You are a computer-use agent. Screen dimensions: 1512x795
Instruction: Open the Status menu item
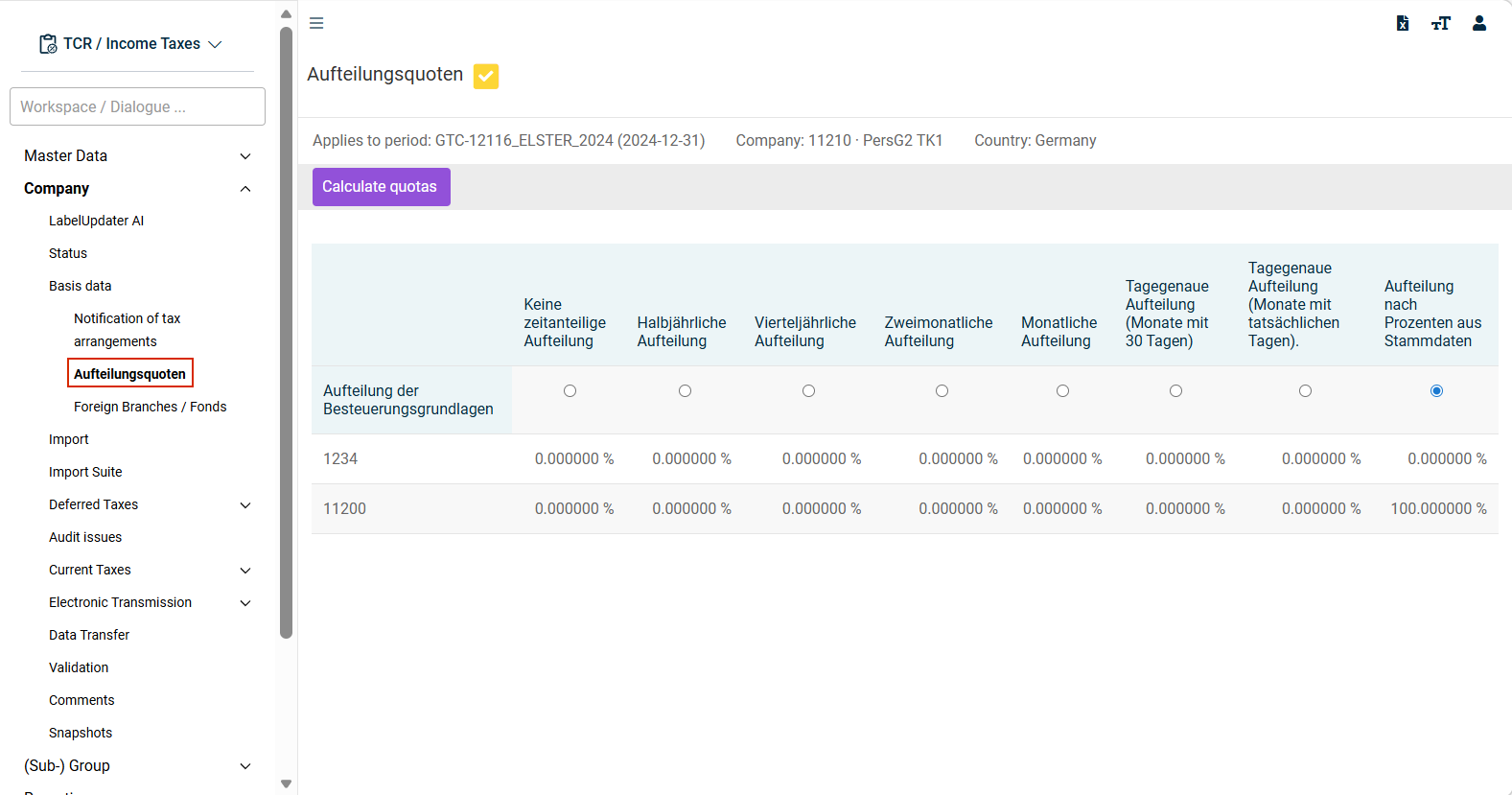pyautogui.click(x=68, y=253)
